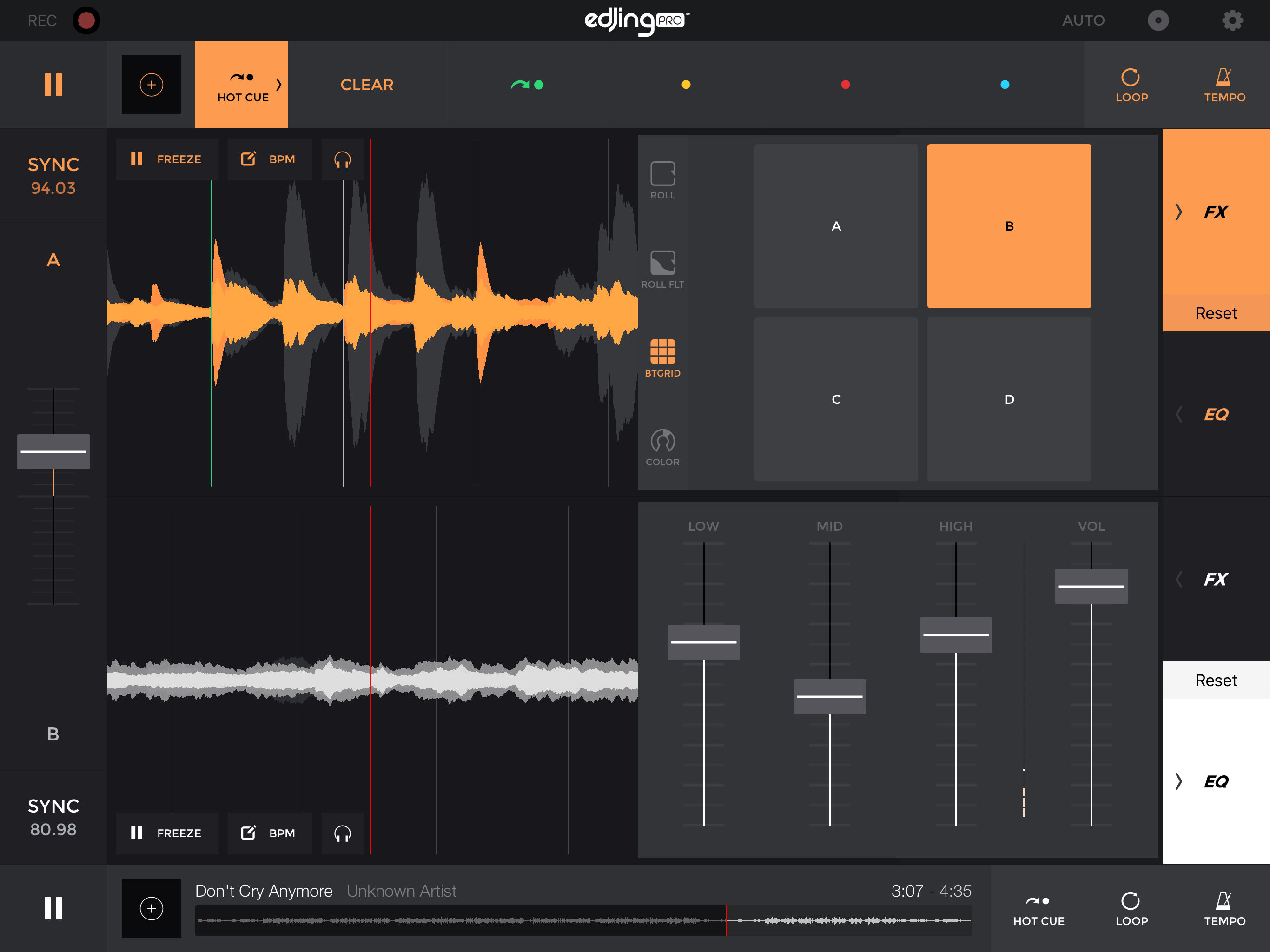Open the settings gear icon
The image size is (1270, 952).
pos(1231,20)
